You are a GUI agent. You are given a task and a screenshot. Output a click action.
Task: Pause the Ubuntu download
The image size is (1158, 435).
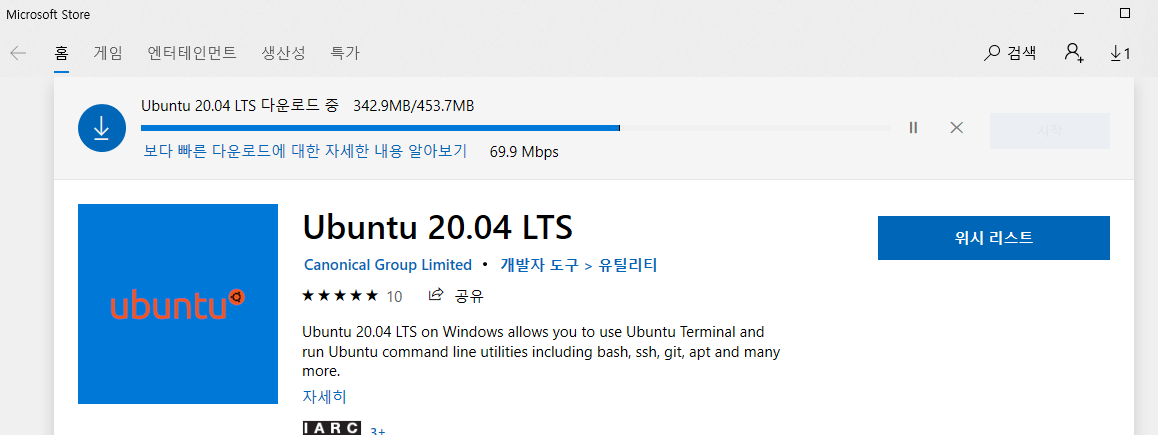coord(914,128)
